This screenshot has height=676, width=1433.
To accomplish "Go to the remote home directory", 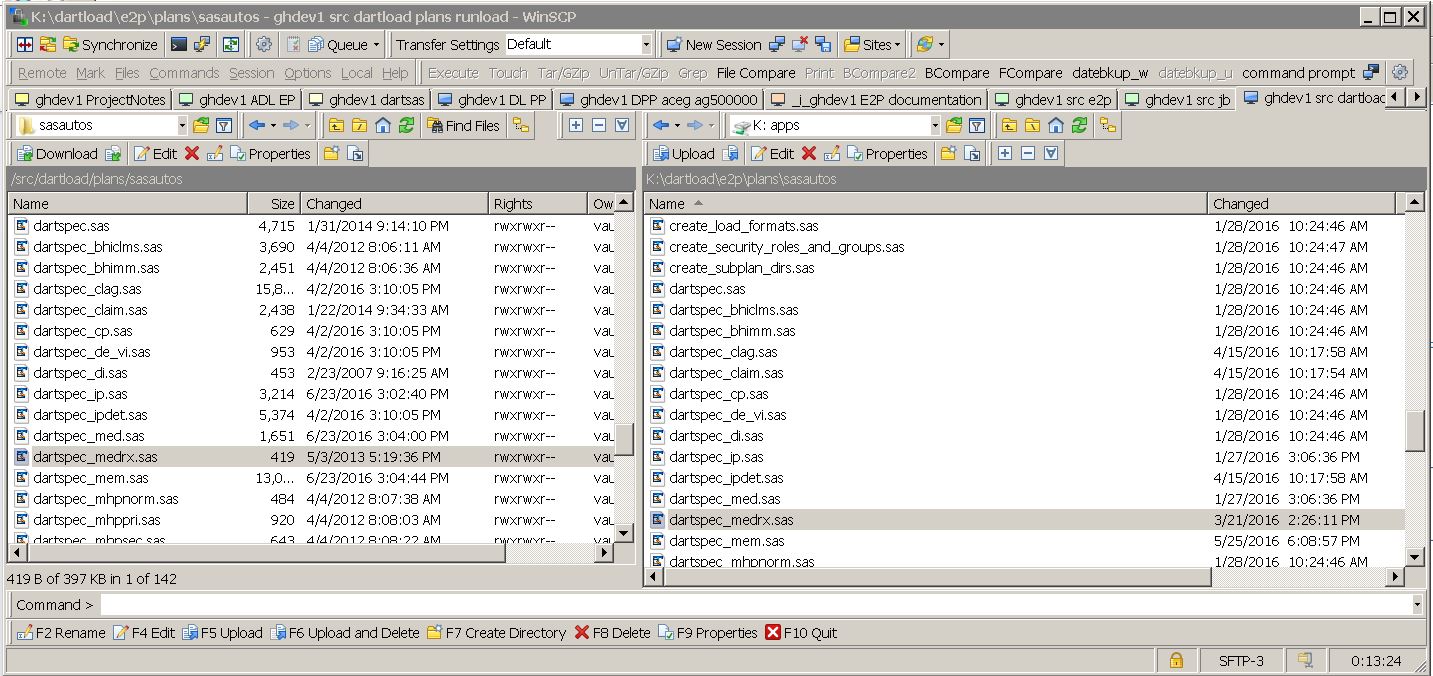I will (x=382, y=126).
